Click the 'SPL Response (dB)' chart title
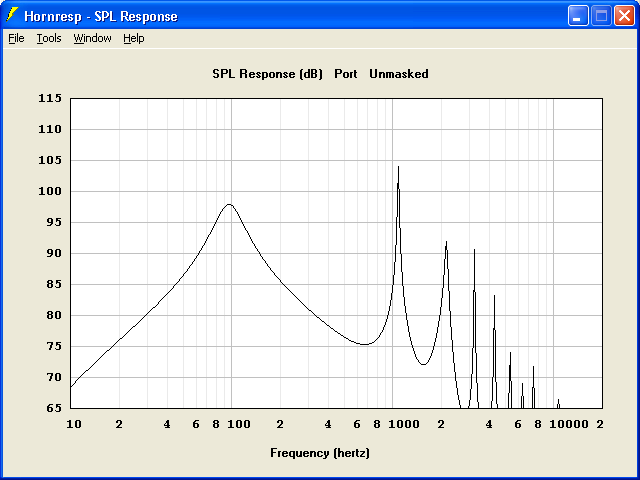640x480 pixels. pyautogui.click(x=267, y=74)
